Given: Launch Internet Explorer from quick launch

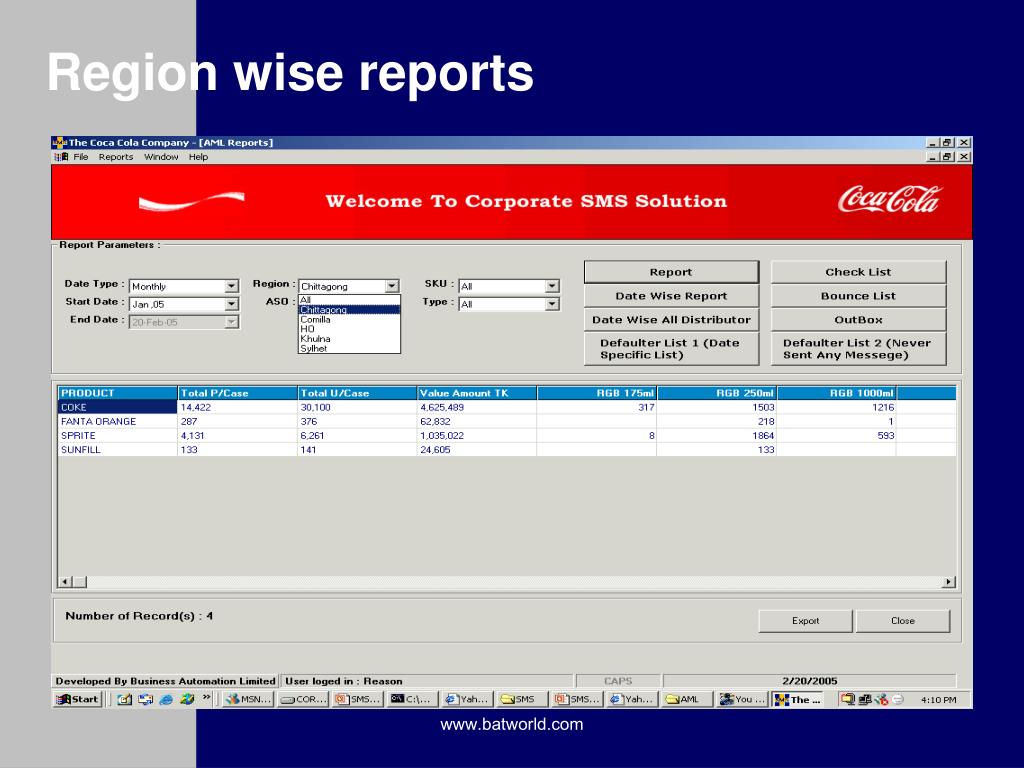Looking at the screenshot, I should point(166,699).
